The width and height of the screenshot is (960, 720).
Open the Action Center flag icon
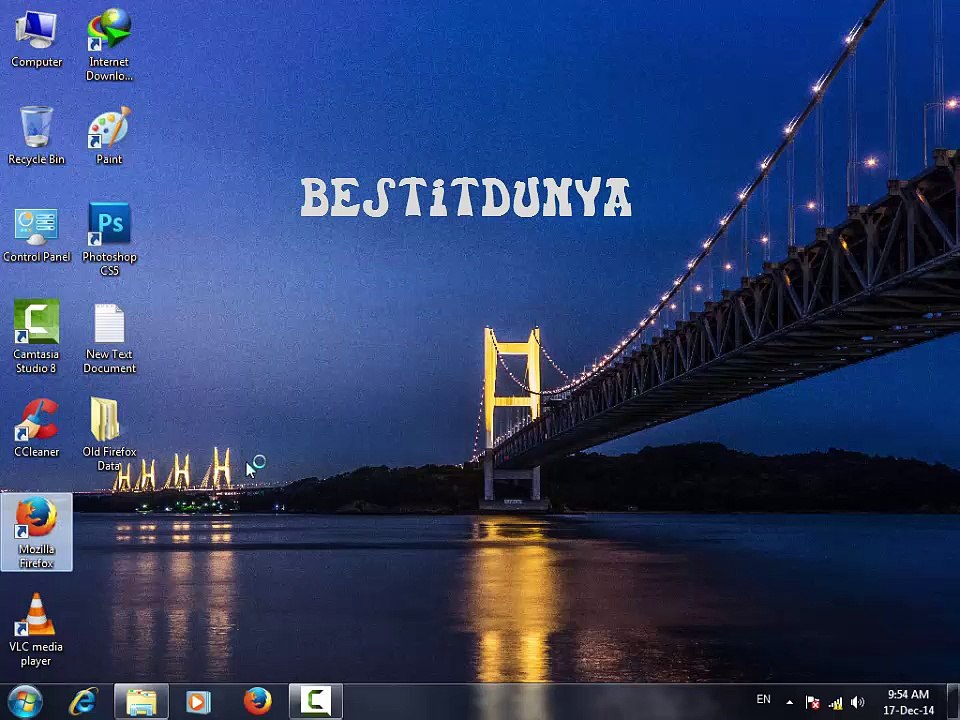pyautogui.click(x=812, y=702)
